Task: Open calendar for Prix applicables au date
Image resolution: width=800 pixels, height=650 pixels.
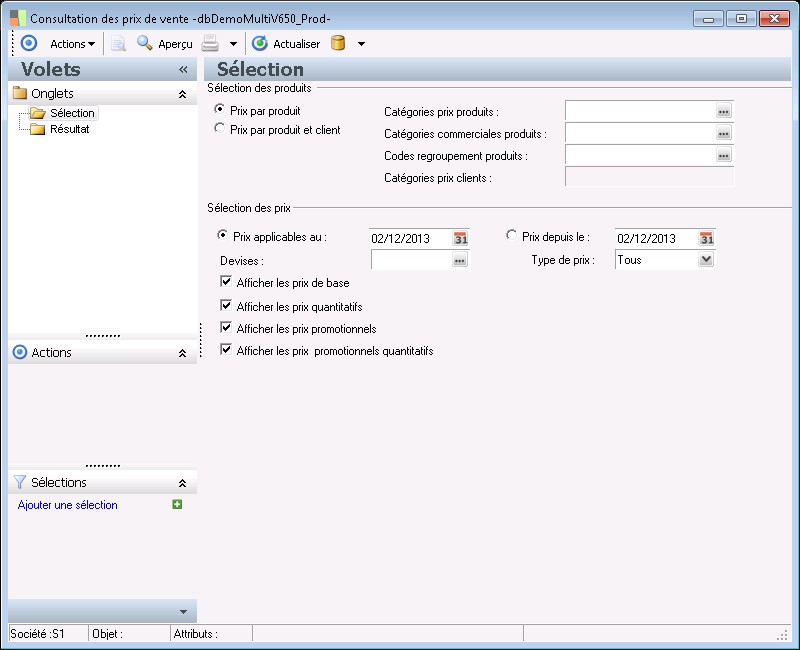Action: pos(460,238)
